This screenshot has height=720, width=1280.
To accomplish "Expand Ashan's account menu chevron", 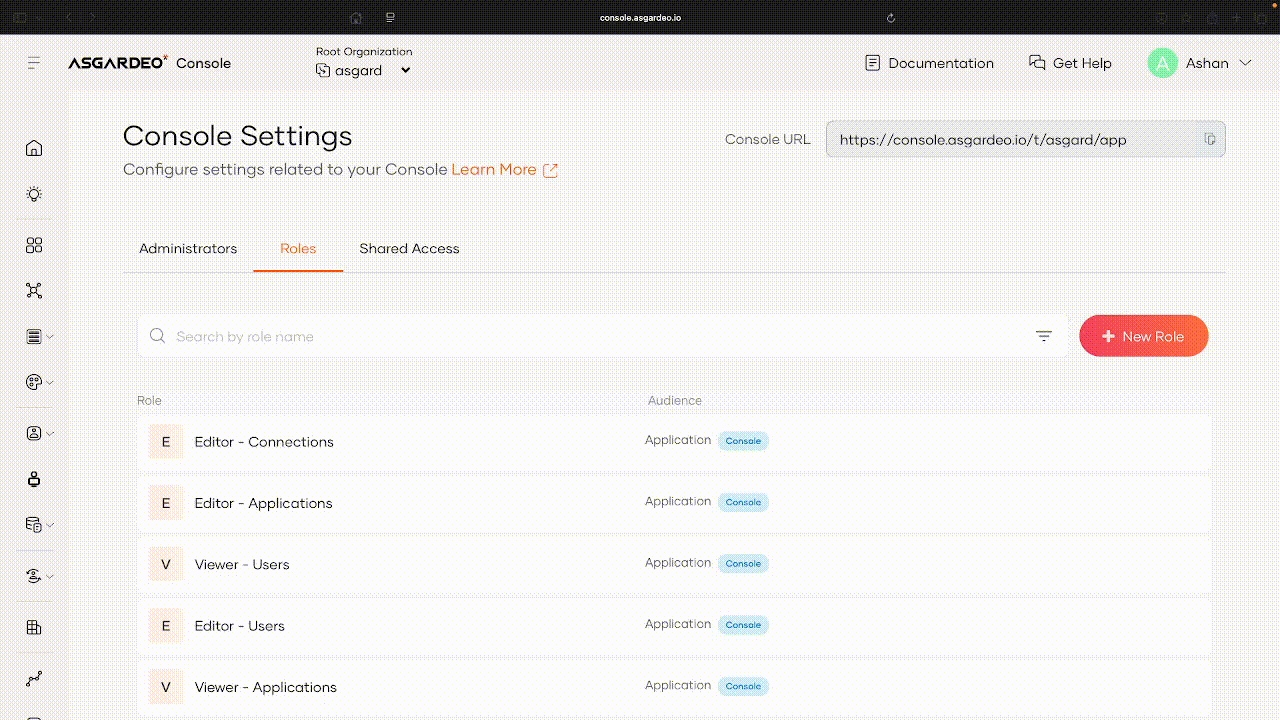I will 1246,62.
